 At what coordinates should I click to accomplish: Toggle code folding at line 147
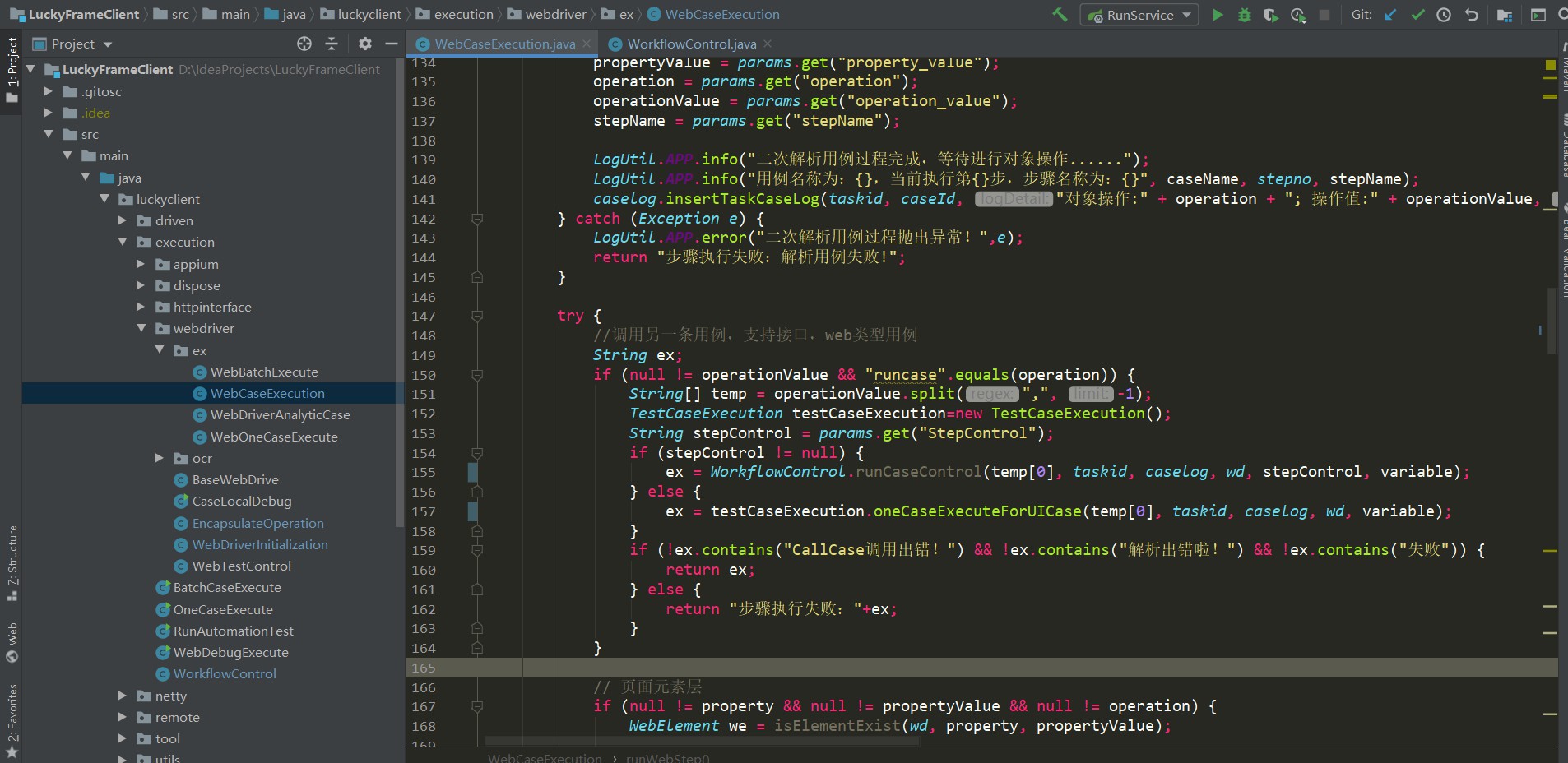[x=476, y=316]
